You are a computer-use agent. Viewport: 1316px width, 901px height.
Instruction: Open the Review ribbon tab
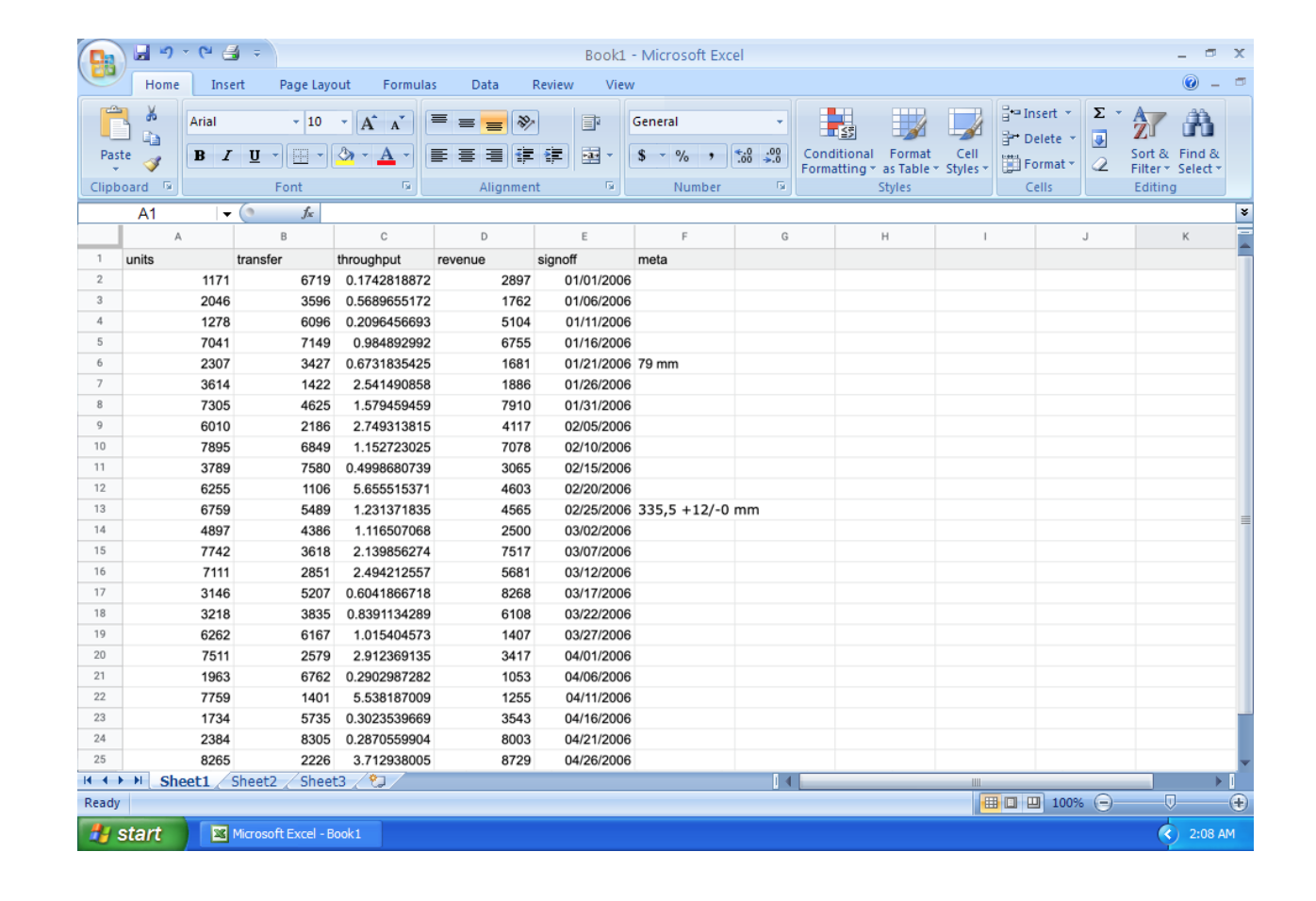(552, 85)
